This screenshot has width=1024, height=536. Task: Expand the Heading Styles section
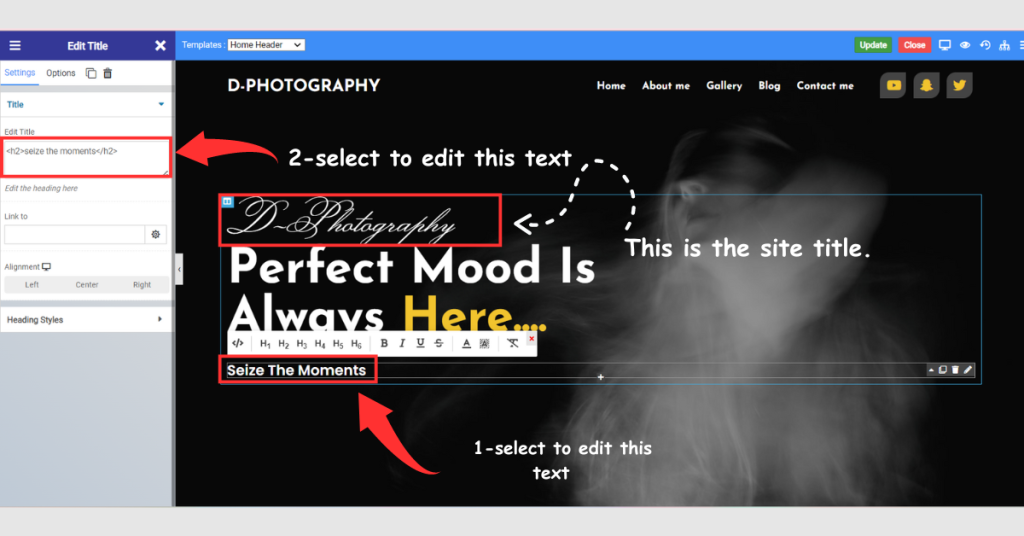coord(86,320)
